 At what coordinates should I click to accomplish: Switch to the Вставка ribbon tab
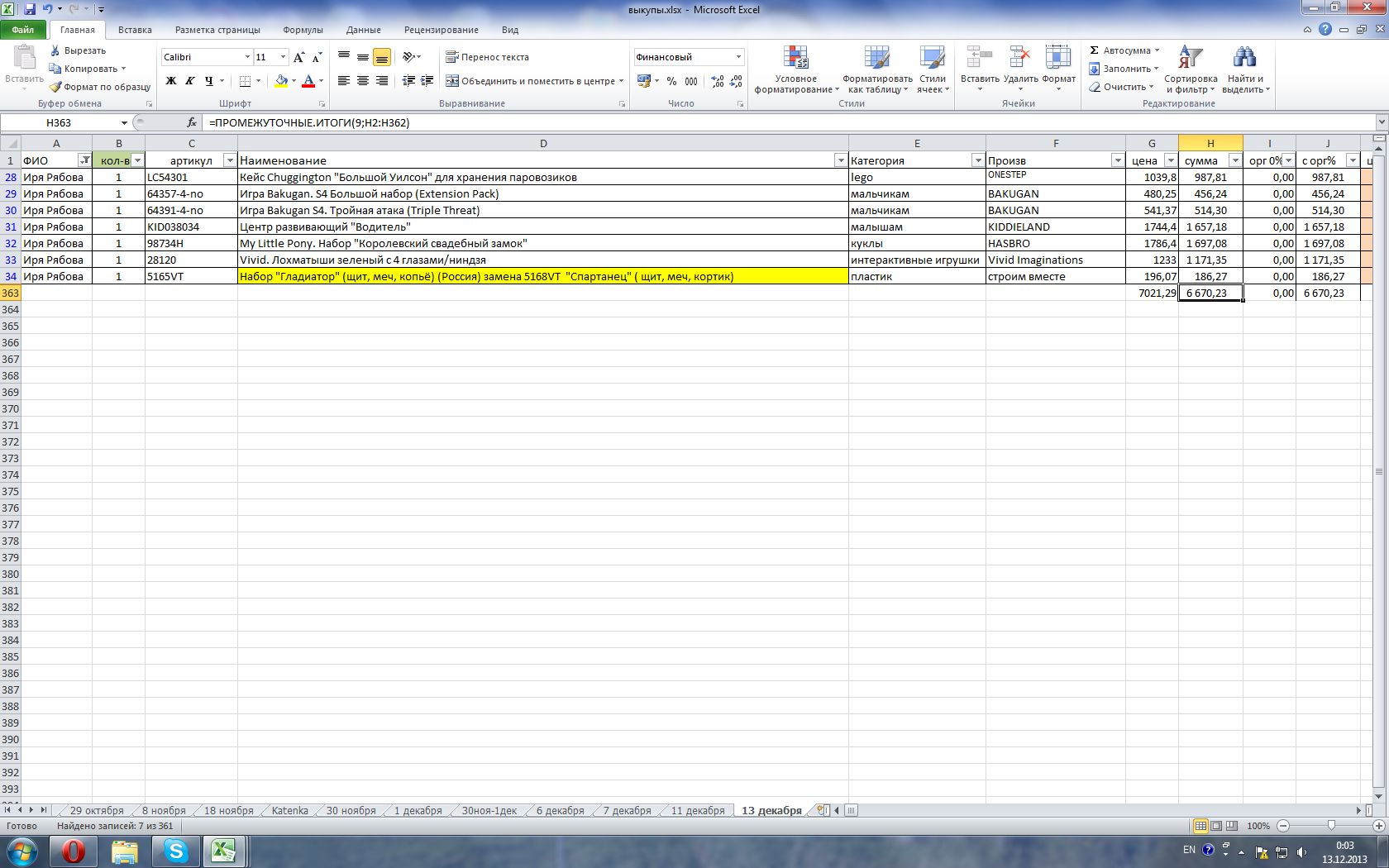[135, 30]
